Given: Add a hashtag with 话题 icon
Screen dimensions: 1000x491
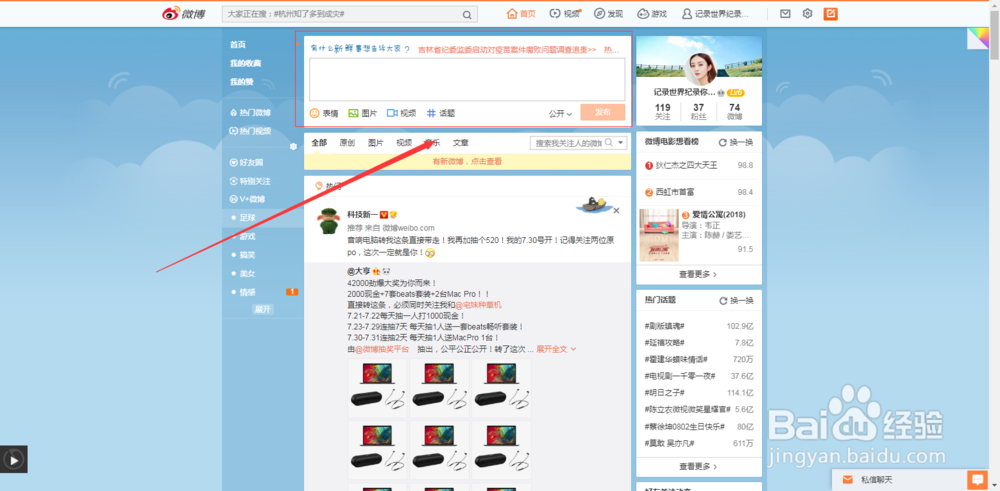Looking at the screenshot, I should pos(441,113).
